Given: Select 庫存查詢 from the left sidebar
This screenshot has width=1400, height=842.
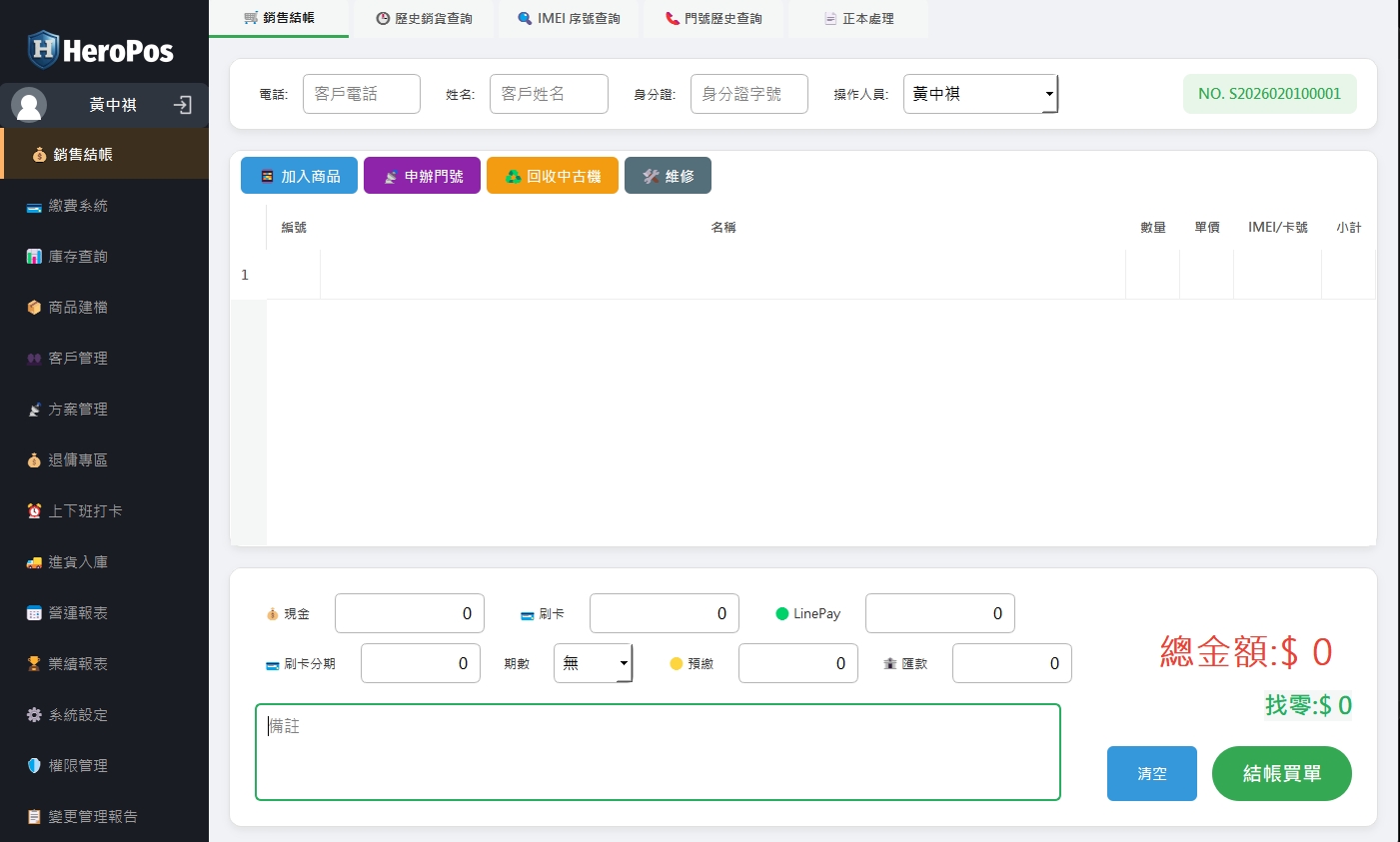Looking at the screenshot, I should (75, 256).
